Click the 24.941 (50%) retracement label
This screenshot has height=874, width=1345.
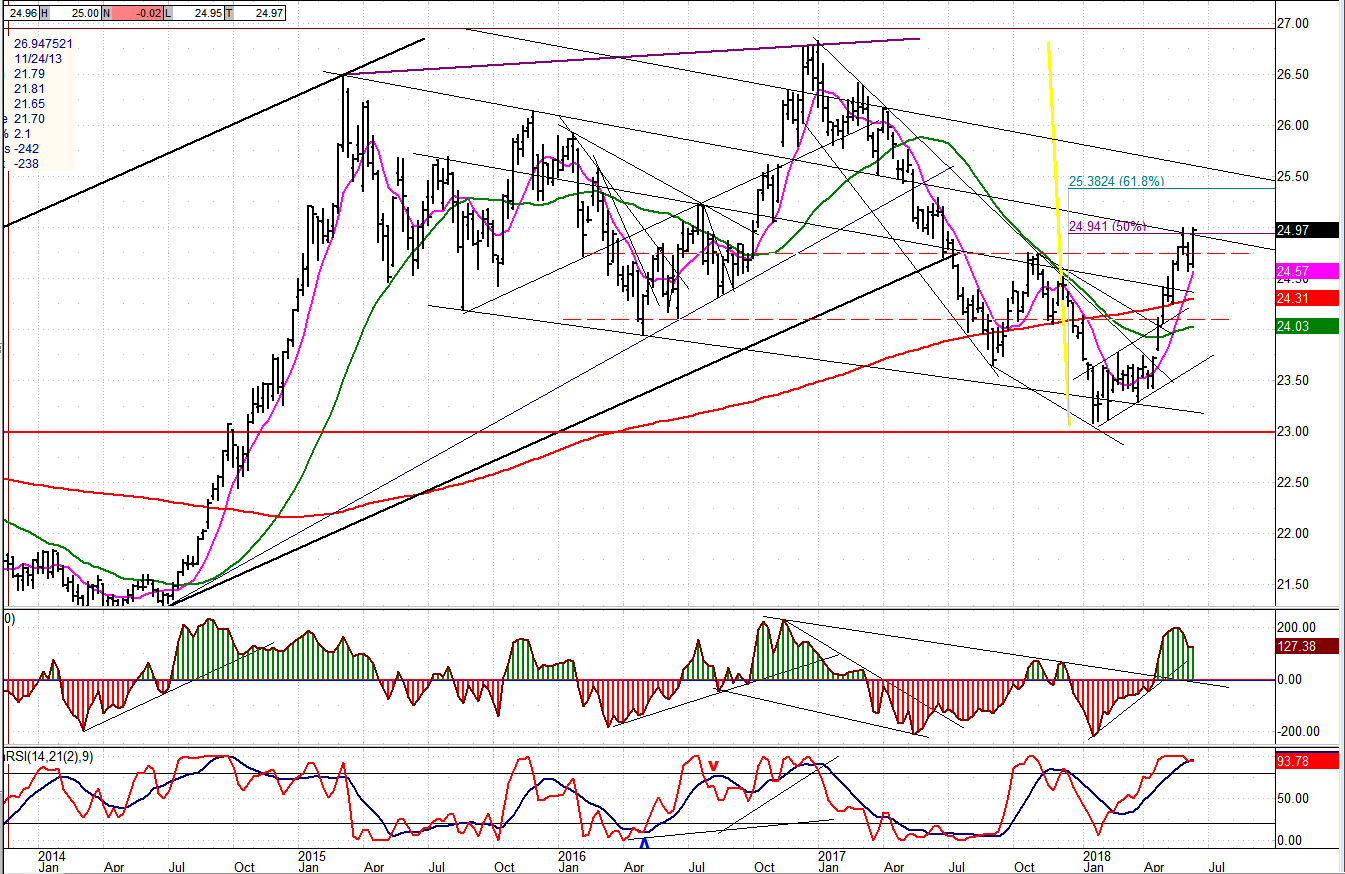click(1108, 226)
